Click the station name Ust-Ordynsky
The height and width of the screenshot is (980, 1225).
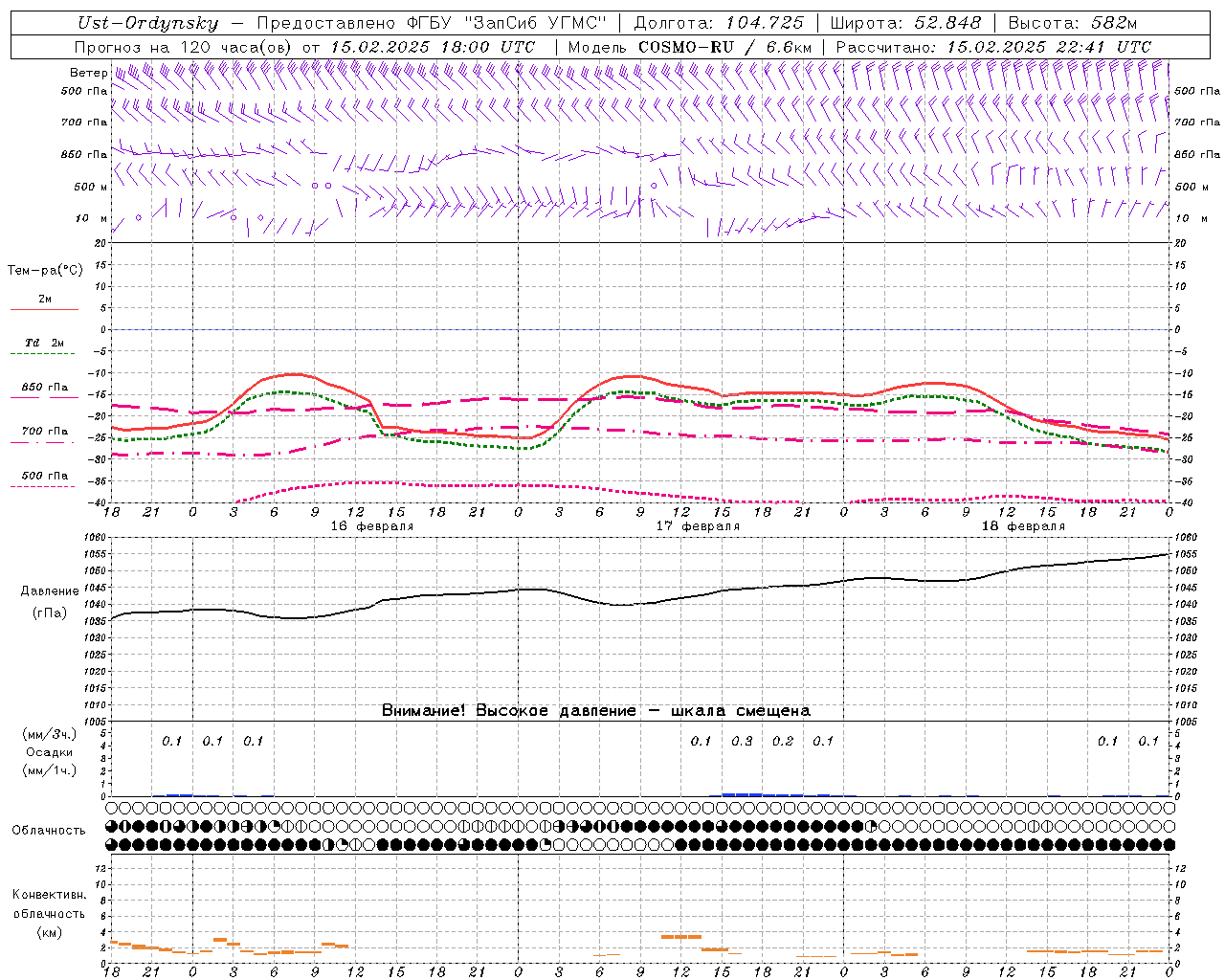[147, 24]
